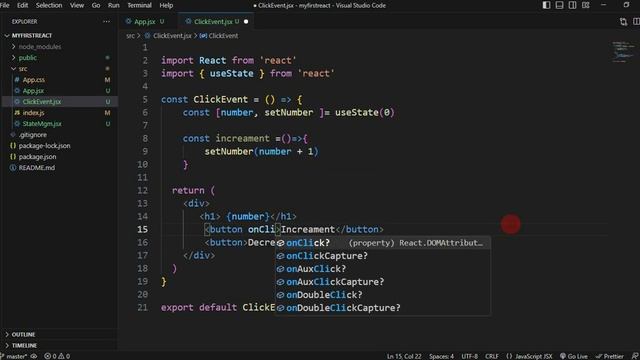Click the ClickEvent symbol breadcrumb
Viewport: 640px width, 360px height.
(219, 36)
